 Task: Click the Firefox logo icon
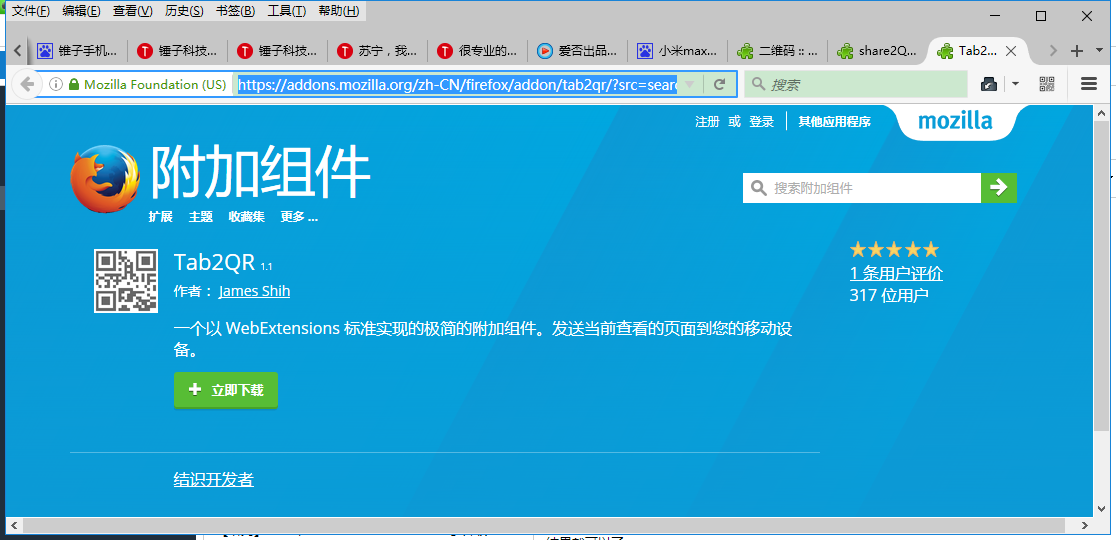[105, 179]
